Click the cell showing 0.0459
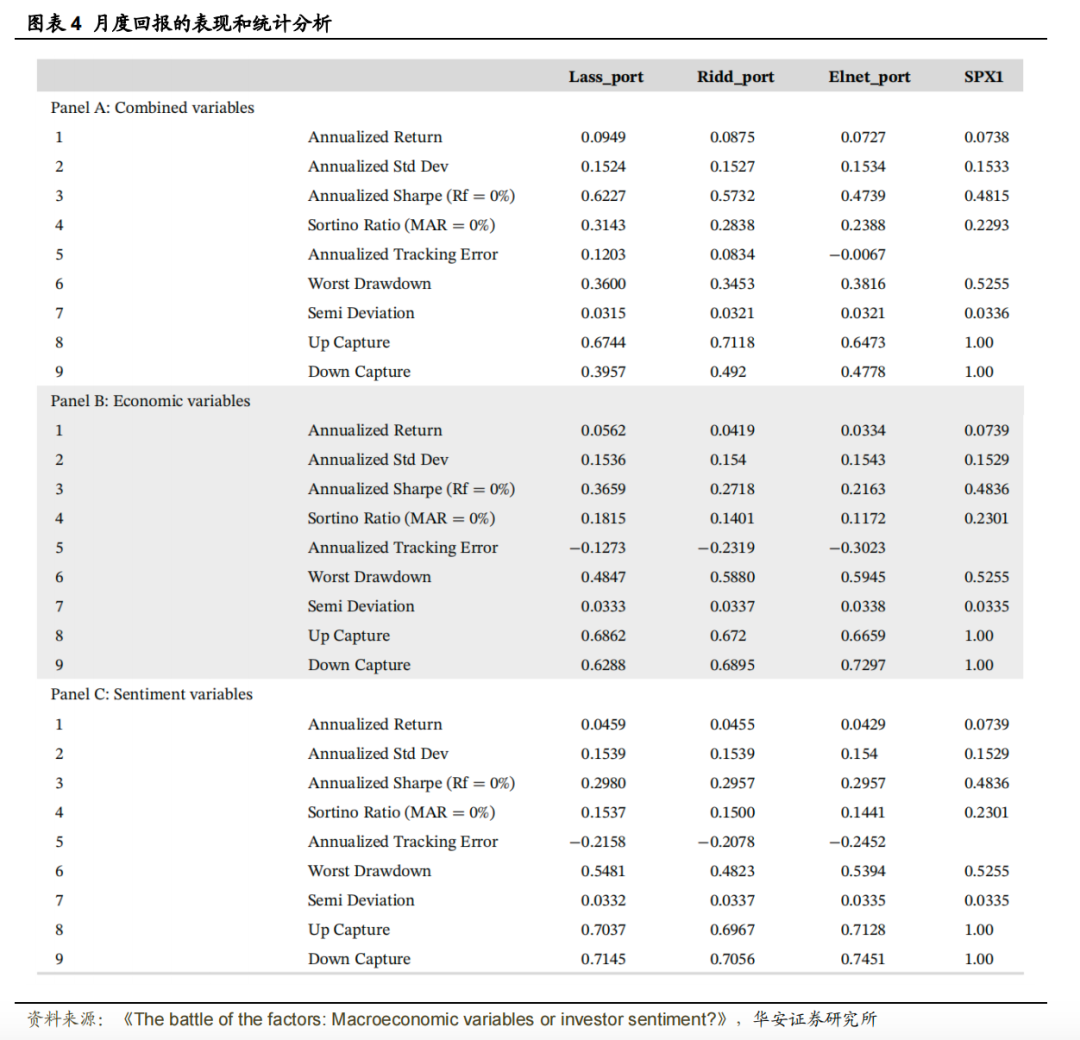Screen dimensions: 1080x1040 [603, 725]
